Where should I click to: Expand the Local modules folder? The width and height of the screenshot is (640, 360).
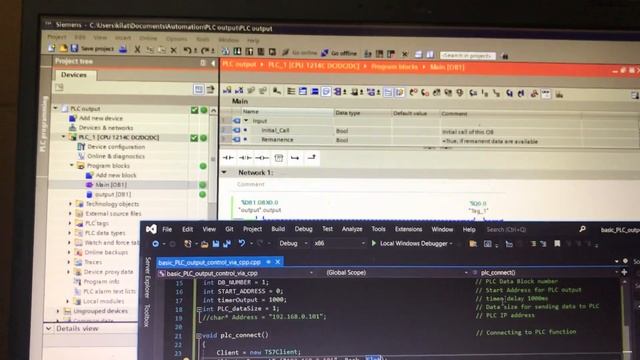(x=68, y=301)
